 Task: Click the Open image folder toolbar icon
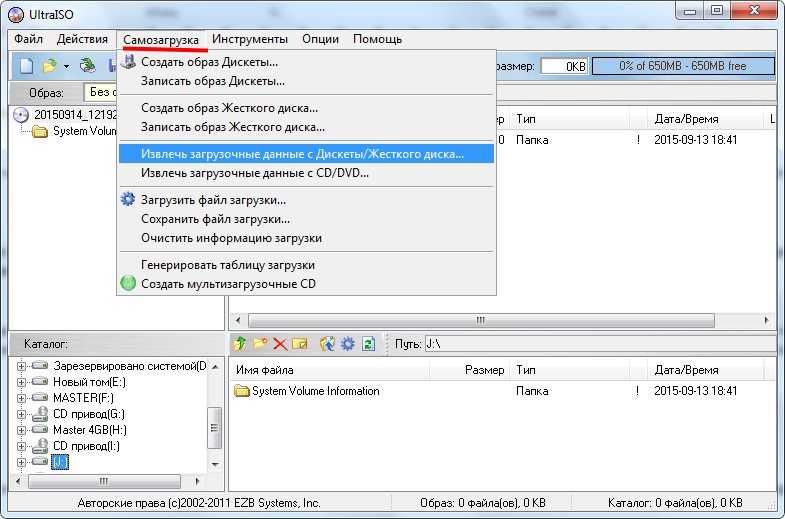(50, 66)
